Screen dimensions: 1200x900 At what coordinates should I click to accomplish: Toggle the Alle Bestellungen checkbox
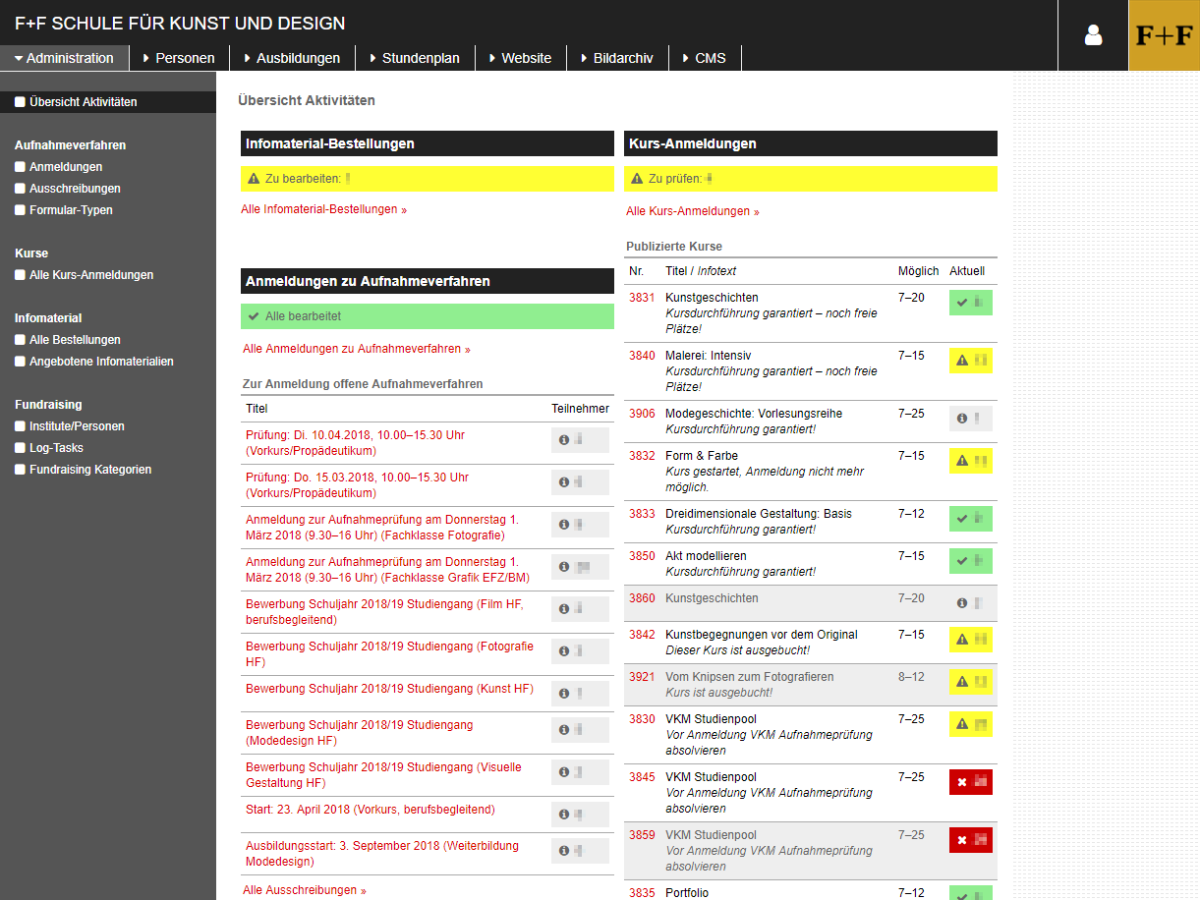point(20,340)
